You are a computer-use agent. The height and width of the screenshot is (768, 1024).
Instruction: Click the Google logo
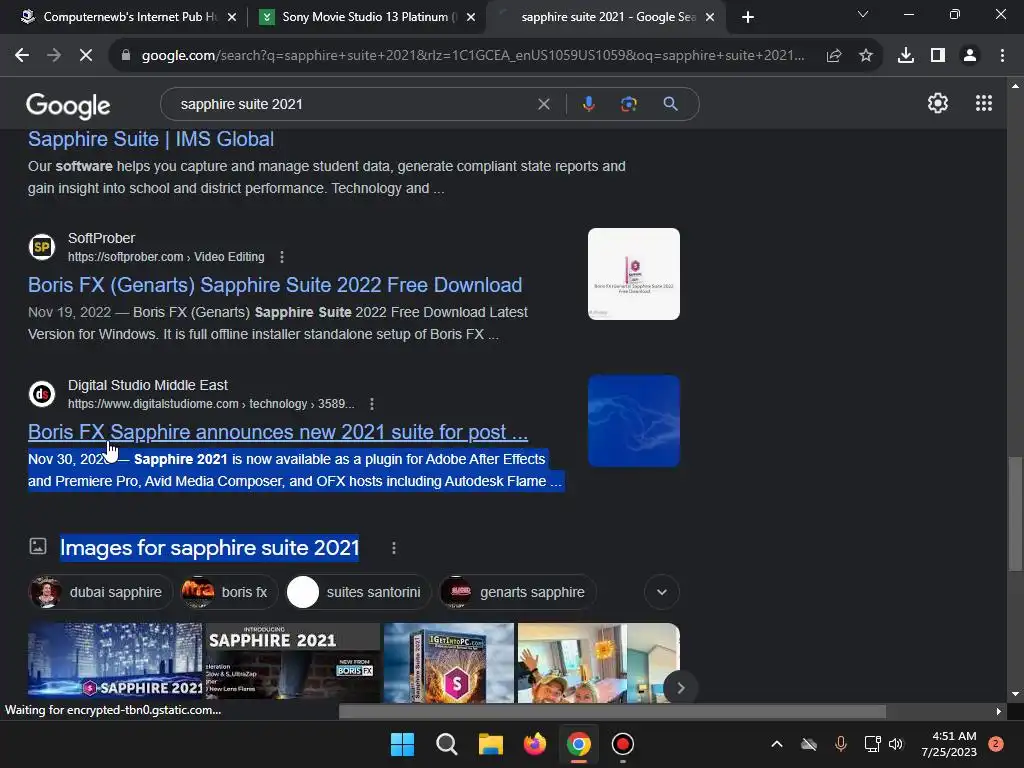(x=68, y=105)
